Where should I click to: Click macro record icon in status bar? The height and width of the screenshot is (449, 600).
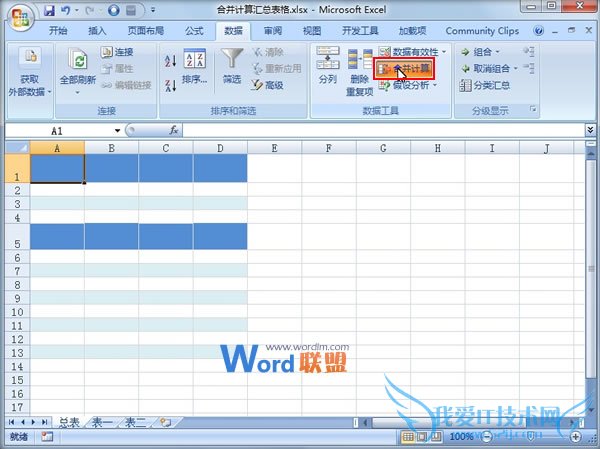click(x=47, y=437)
